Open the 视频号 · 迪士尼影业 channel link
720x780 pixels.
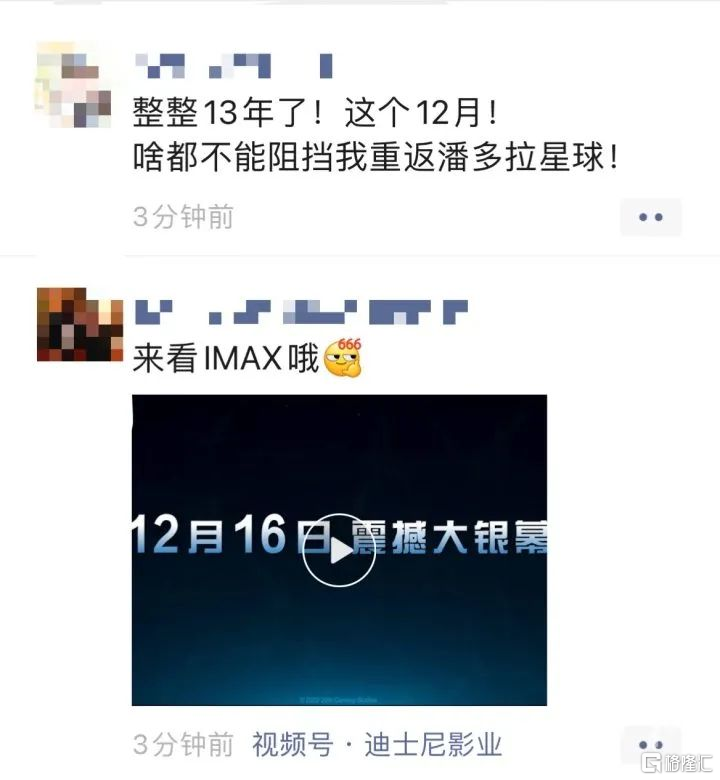pos(377,745)
